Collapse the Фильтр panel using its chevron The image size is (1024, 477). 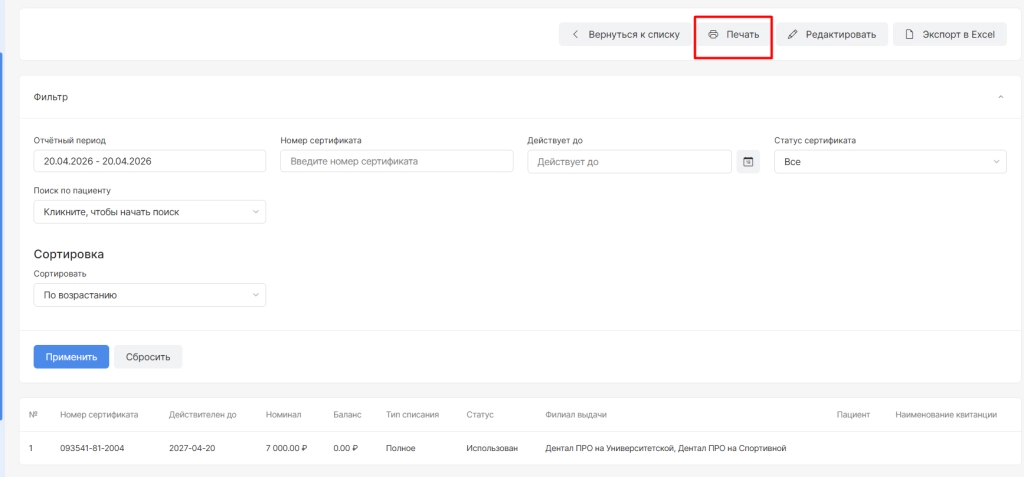click(1000, 97)
